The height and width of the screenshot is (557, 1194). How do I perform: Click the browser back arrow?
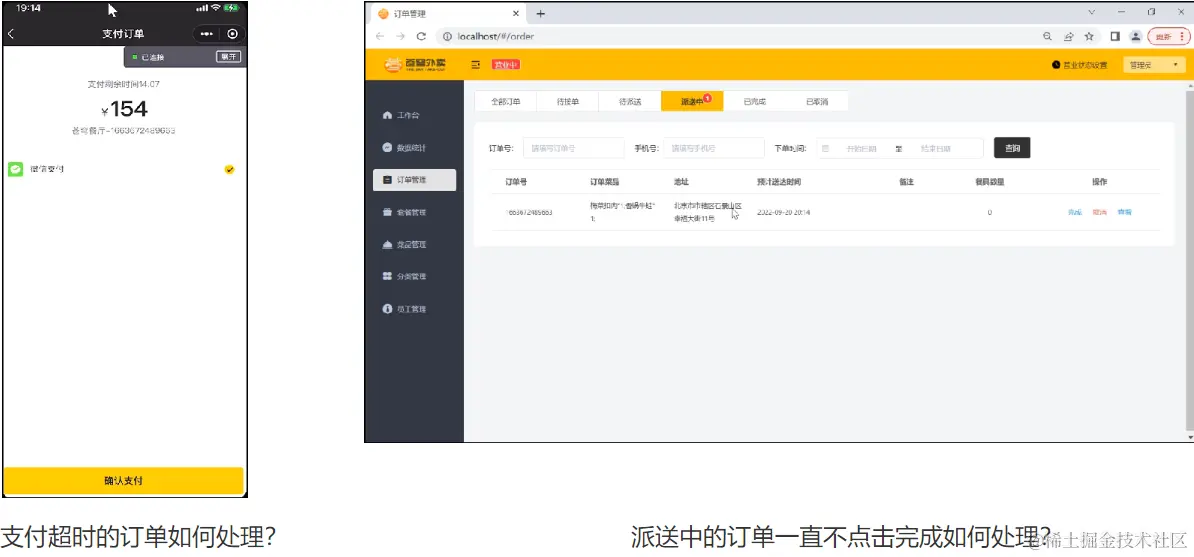click(379, 36)
